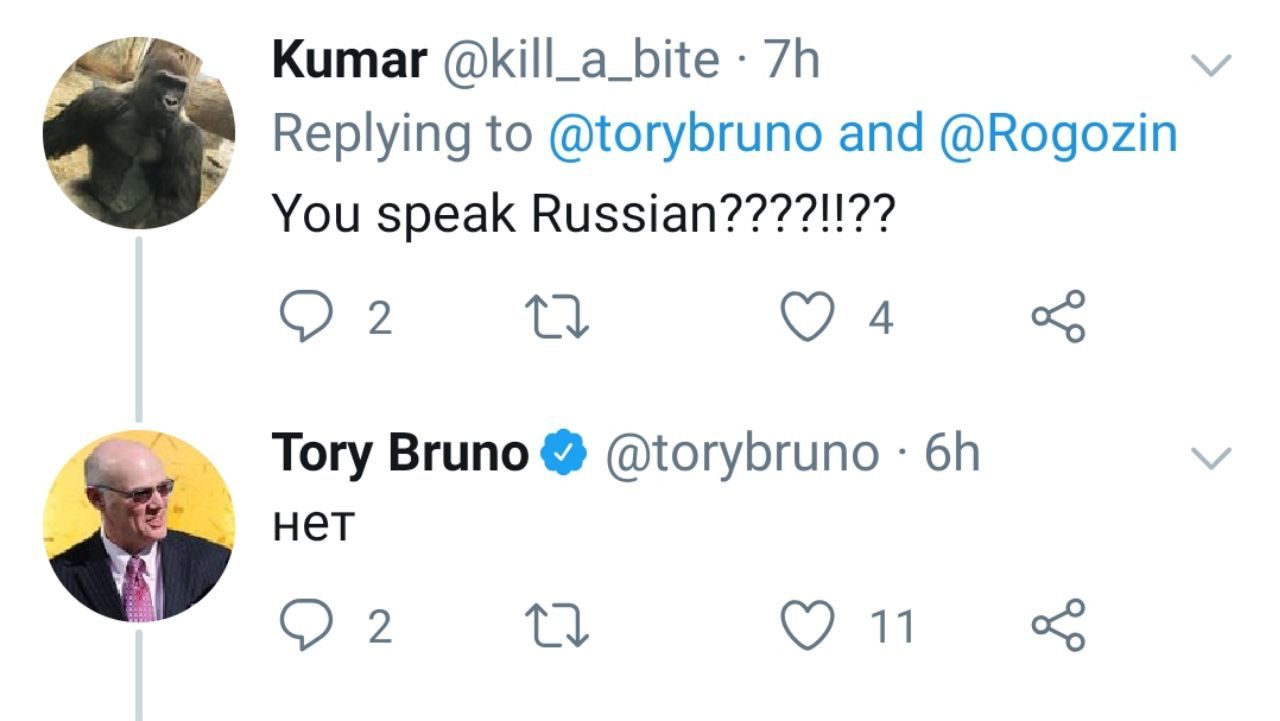This screenshot has height=721, width=1280.
Task: Open @torybruno mention in reply line
Action: (x=687, y=135)
